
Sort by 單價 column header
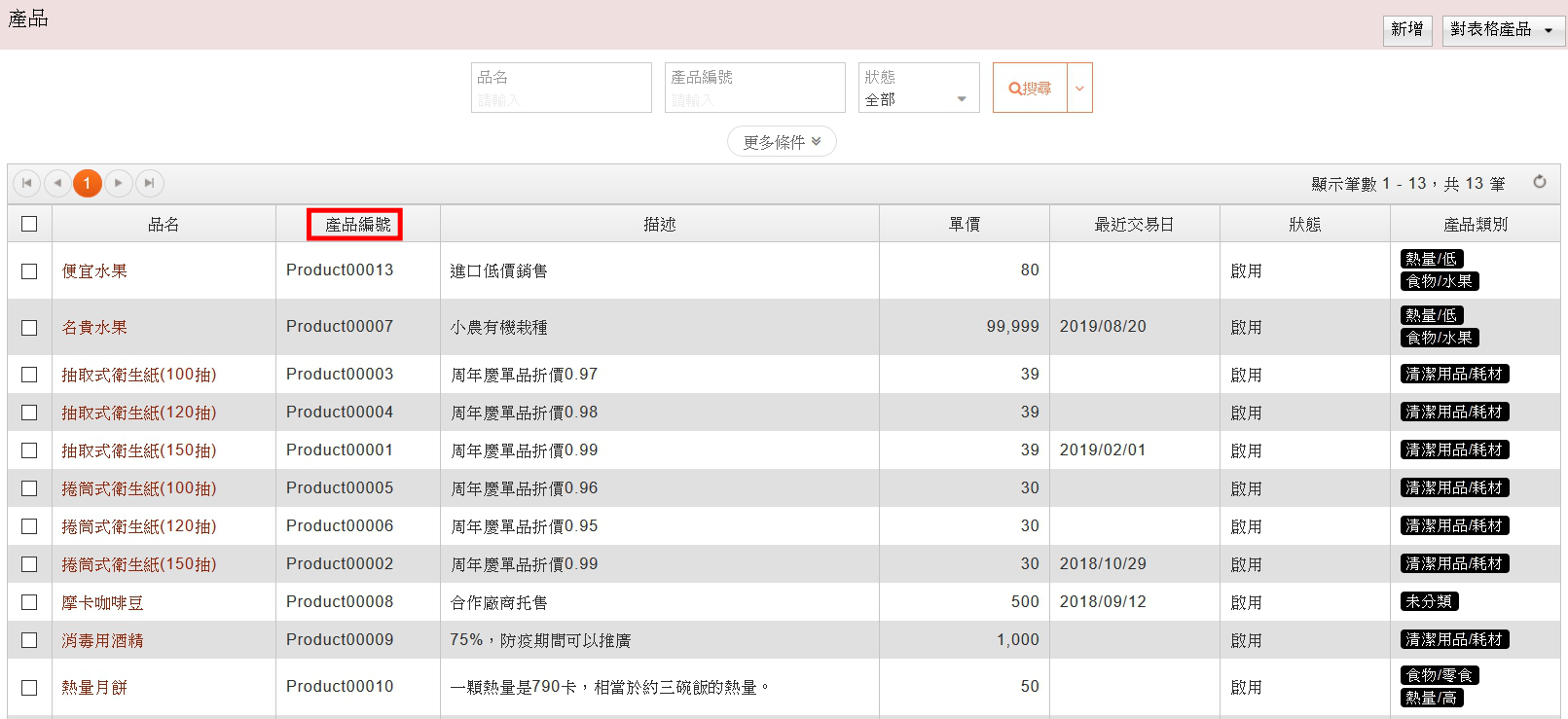click(964, 224)
